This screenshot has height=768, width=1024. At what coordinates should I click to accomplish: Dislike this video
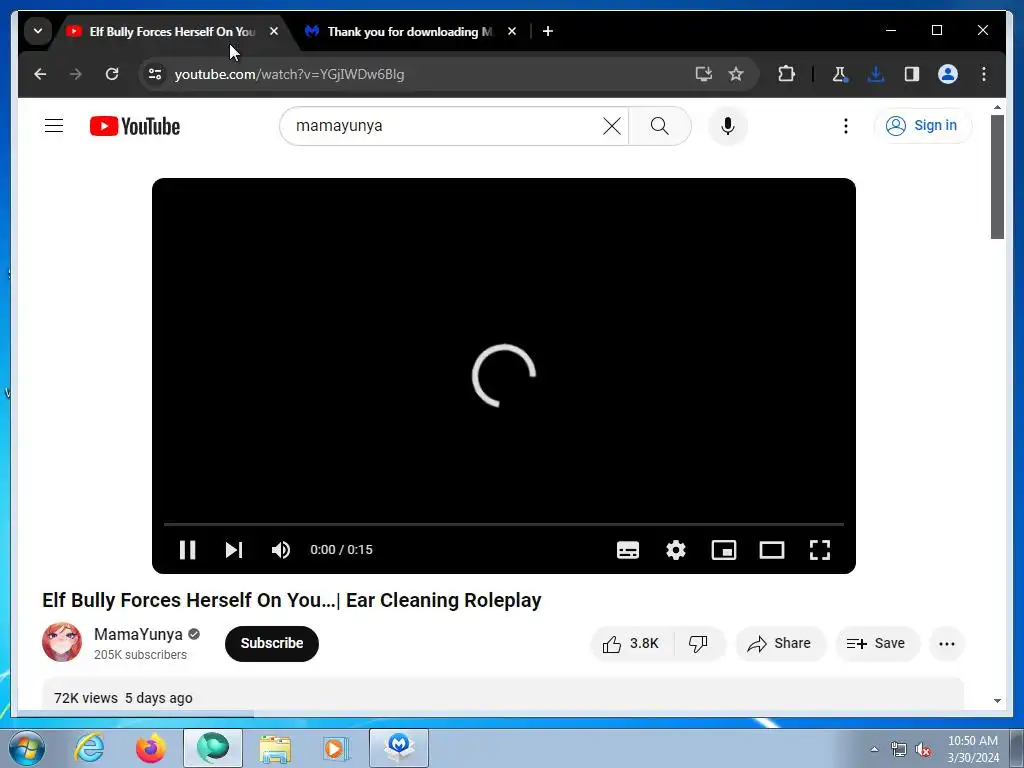(x=698, y=644)
